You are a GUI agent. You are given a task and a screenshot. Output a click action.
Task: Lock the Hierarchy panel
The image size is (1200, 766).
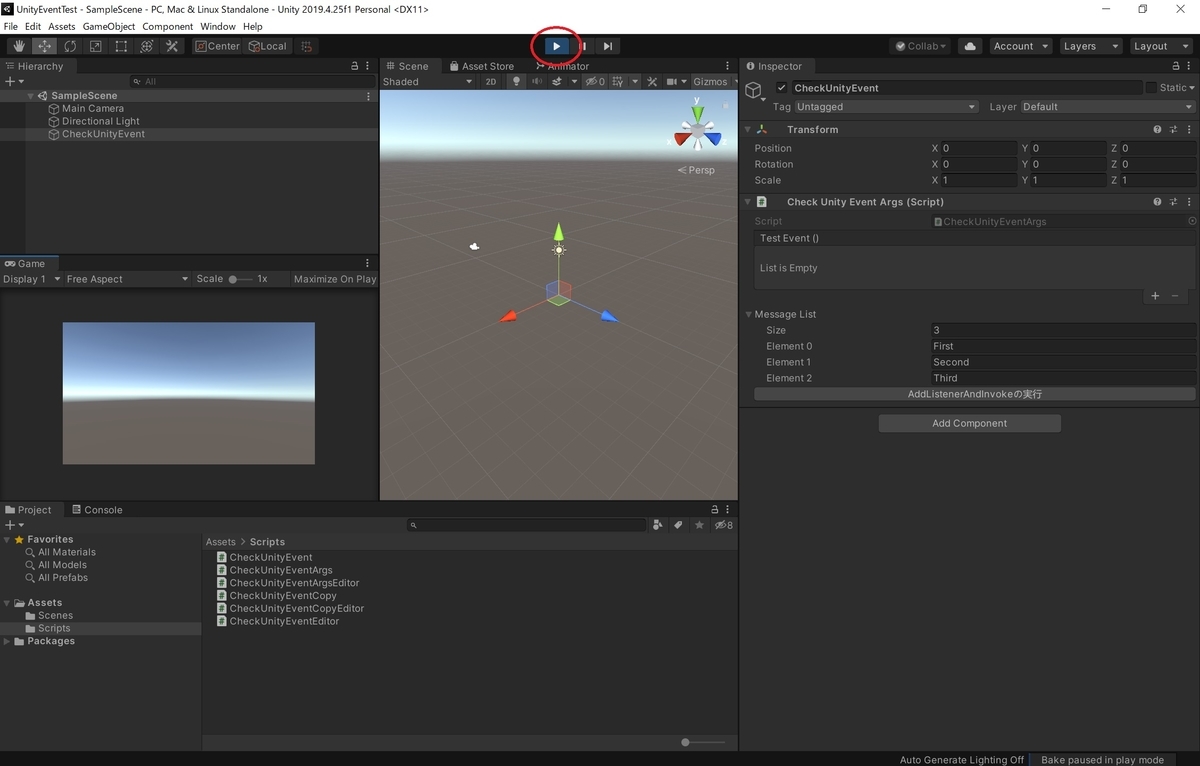pos(354,66)
